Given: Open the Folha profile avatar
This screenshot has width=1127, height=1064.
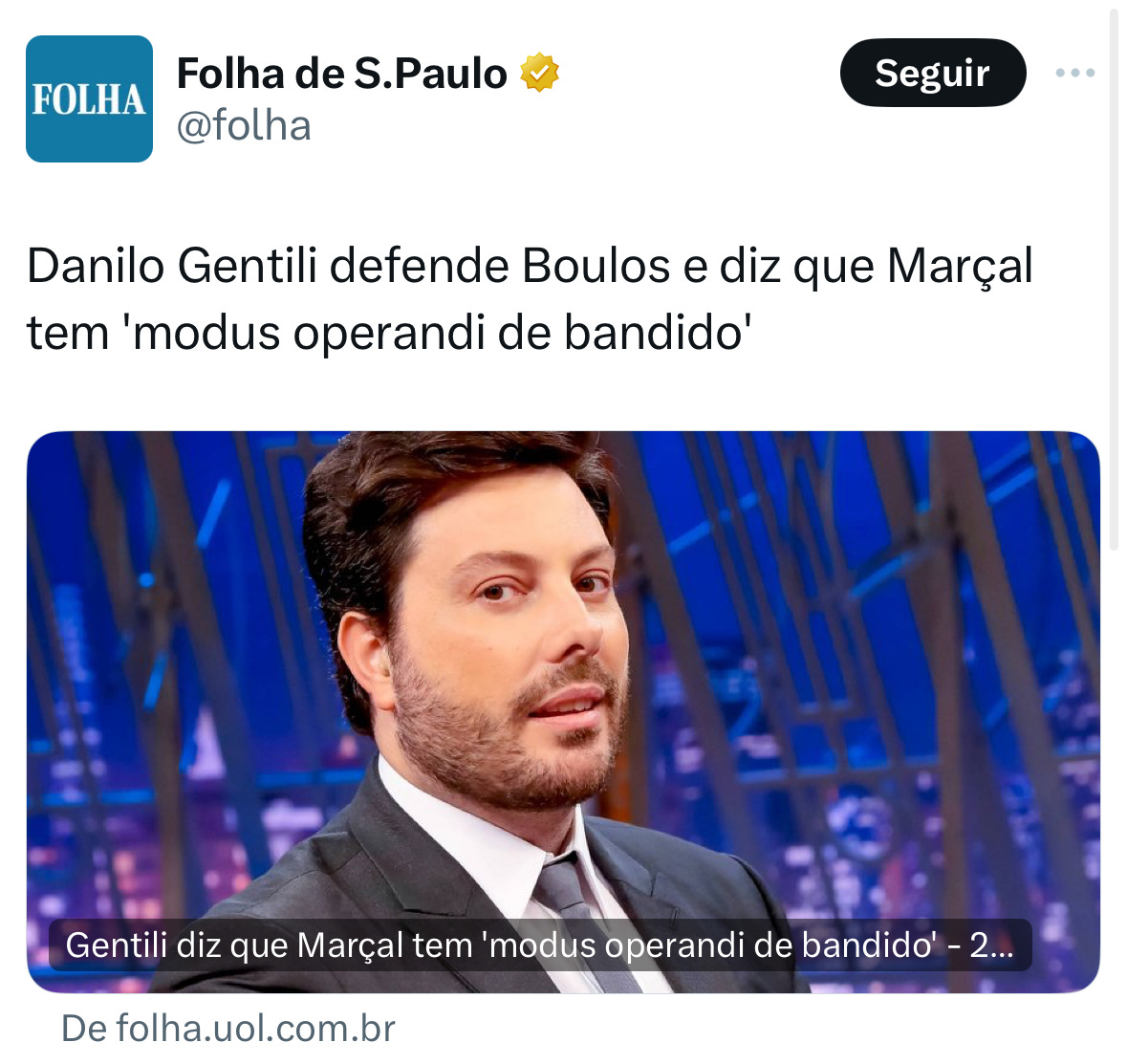Looking at the screenshot, I should 89,98.
